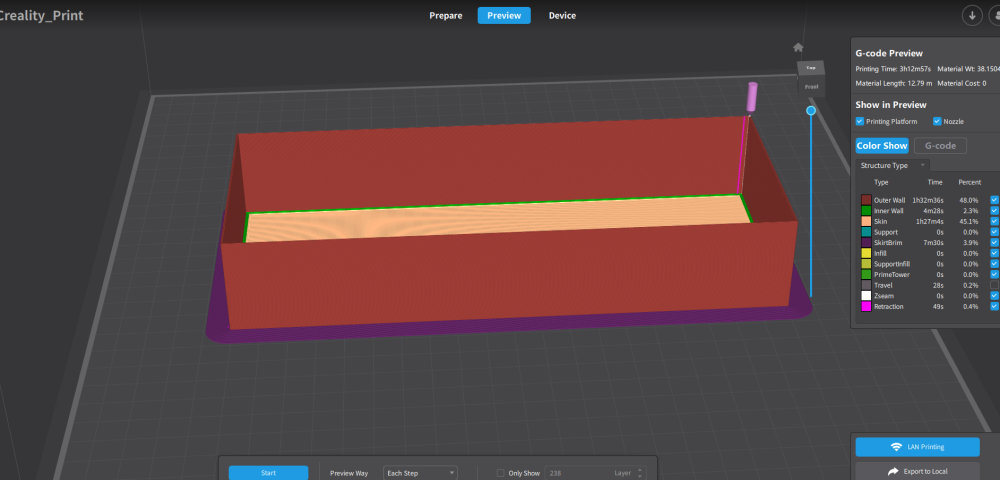Click the download icon in top bar
This screenshot has height=480, width=1000.
click(x=972, y=15)
